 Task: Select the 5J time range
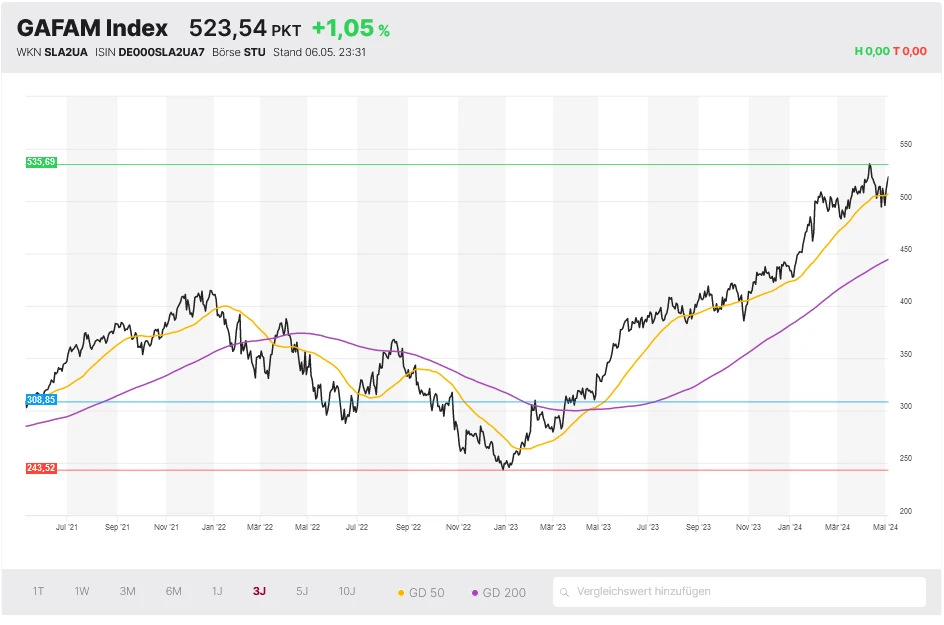pyautogui.click(x=302, y=591)
